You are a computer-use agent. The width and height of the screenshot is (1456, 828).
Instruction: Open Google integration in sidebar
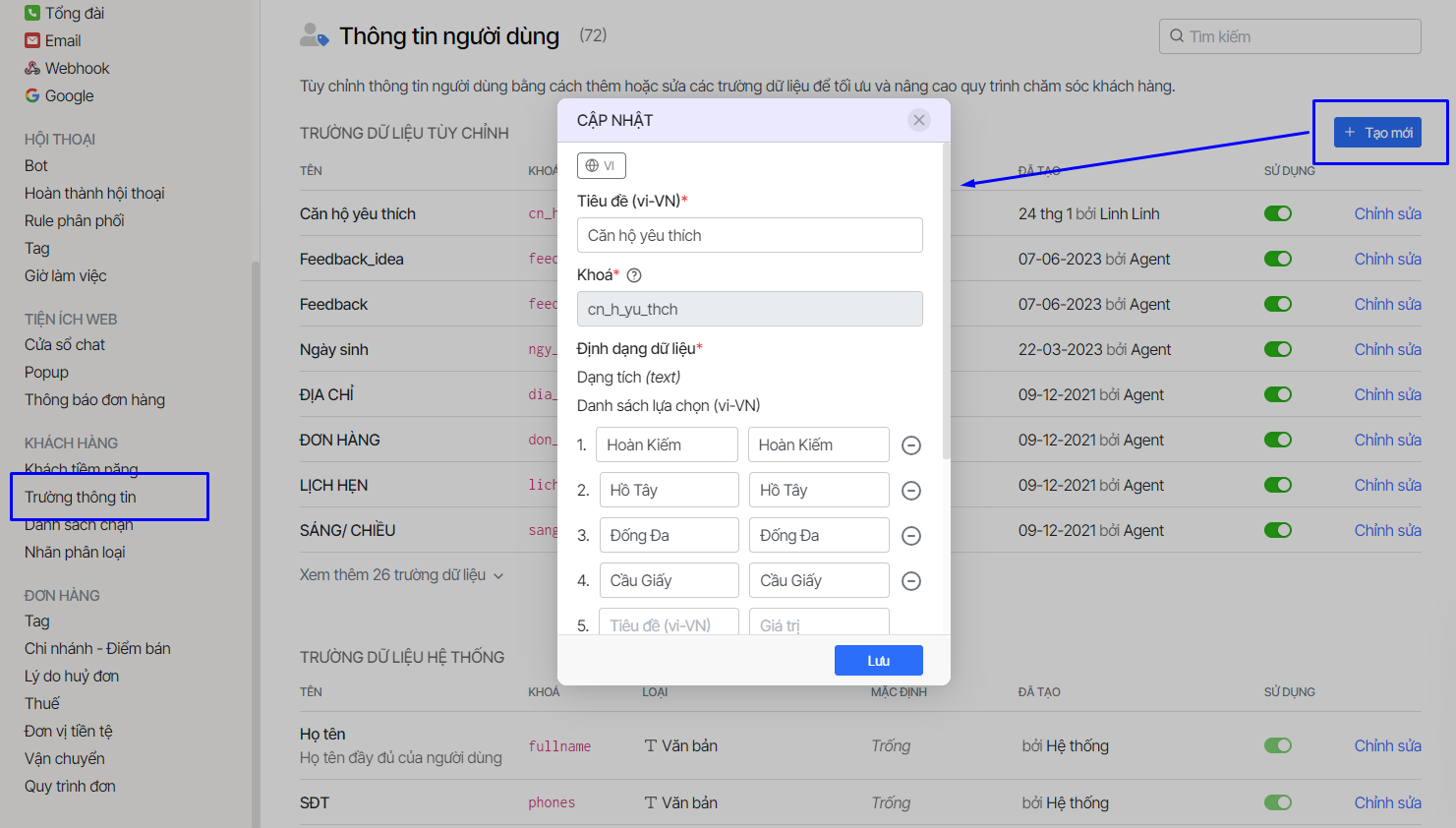[69, 95]
